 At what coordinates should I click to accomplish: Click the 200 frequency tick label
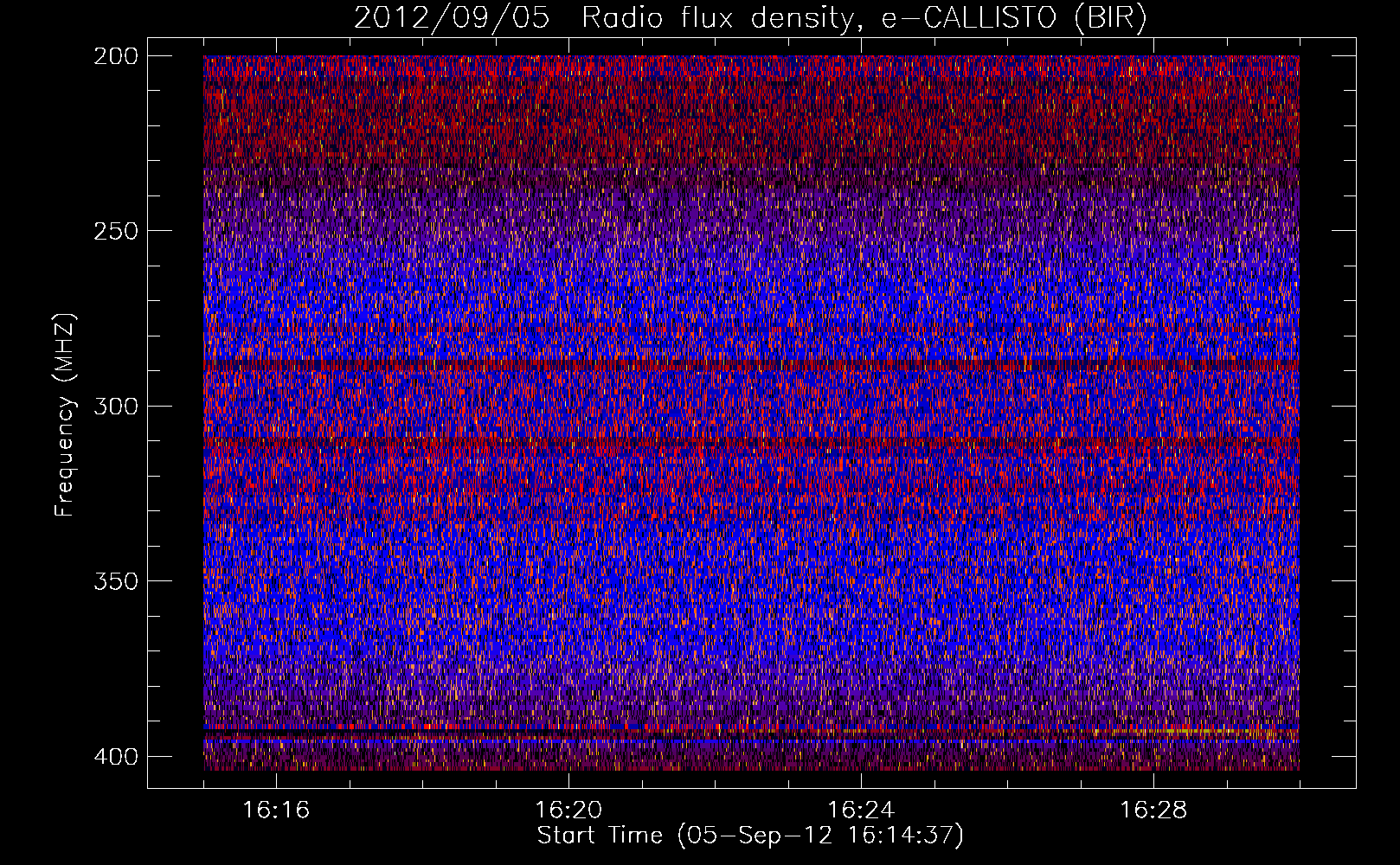pyautogui.click(x=115, y=55)
